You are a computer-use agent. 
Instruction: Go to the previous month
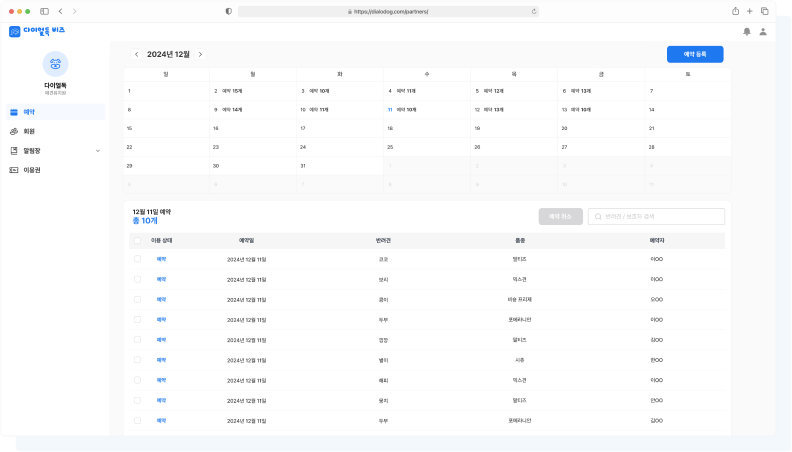pos(136,55)
